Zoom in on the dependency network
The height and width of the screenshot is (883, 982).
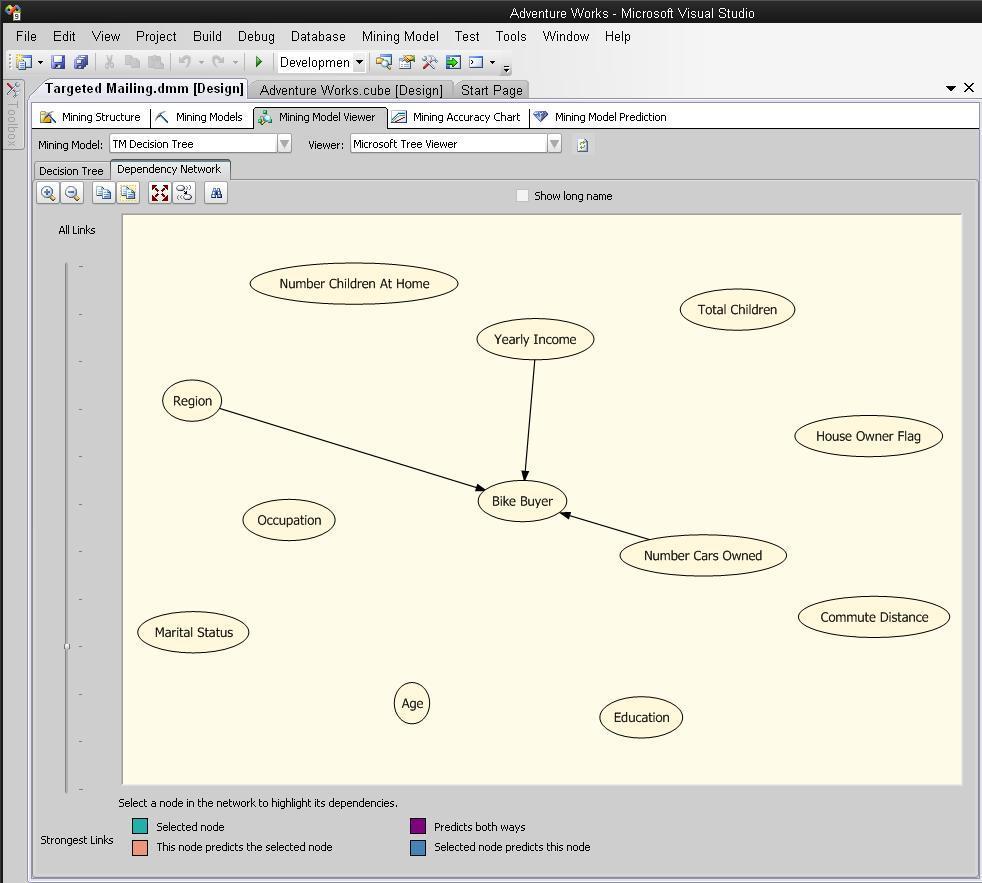(48, 193)
